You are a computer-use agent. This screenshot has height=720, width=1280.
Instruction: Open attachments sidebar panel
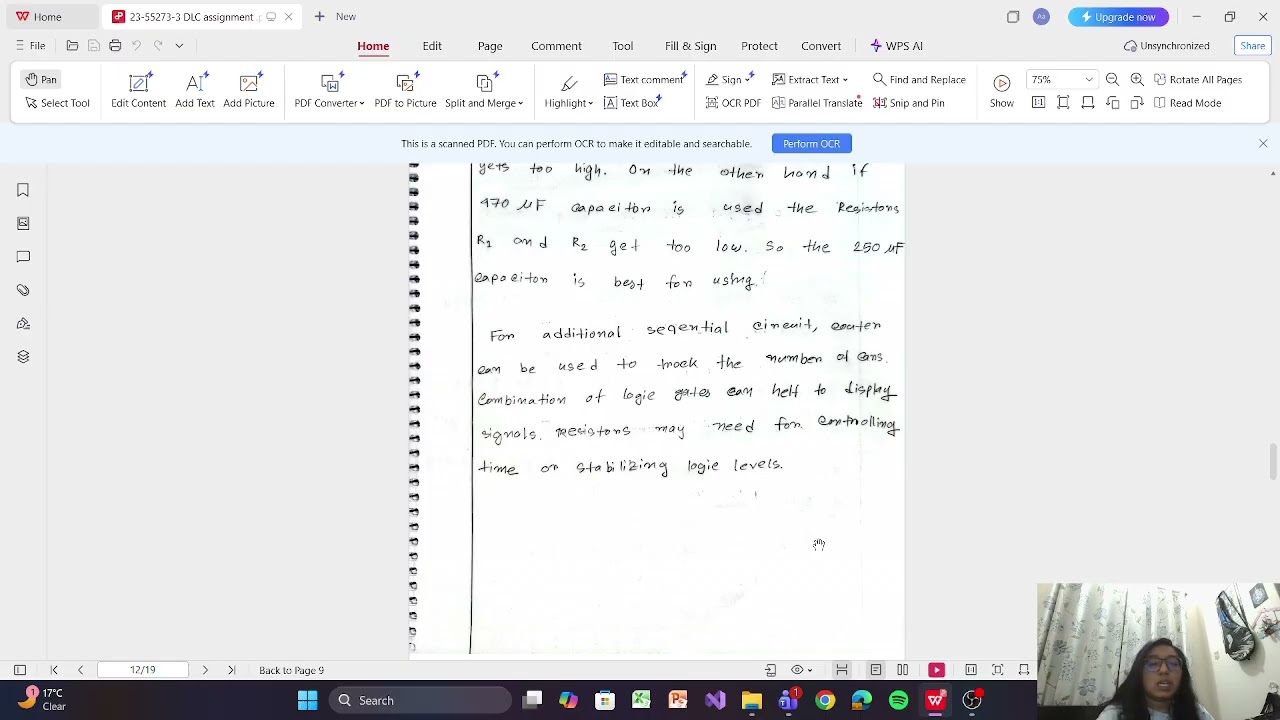tap(23, 290)
